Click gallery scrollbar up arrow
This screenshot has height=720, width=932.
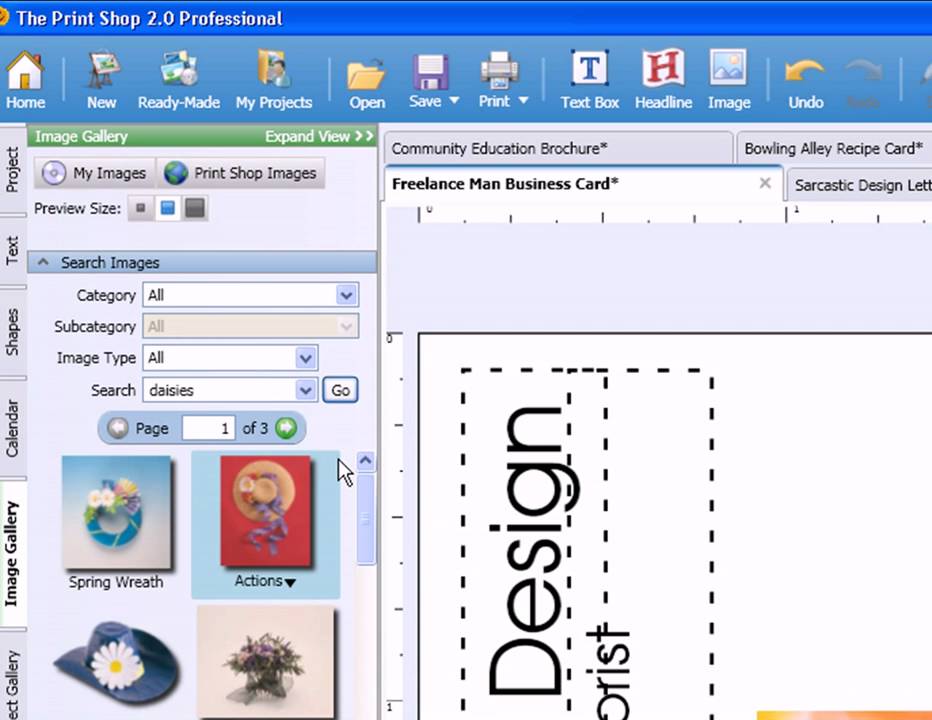coord(366,461)
